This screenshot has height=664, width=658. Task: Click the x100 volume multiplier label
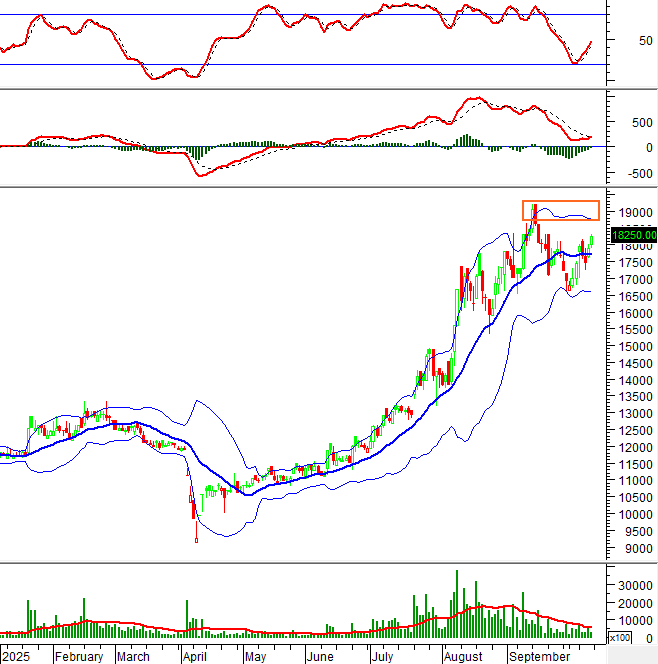(618, 637)
